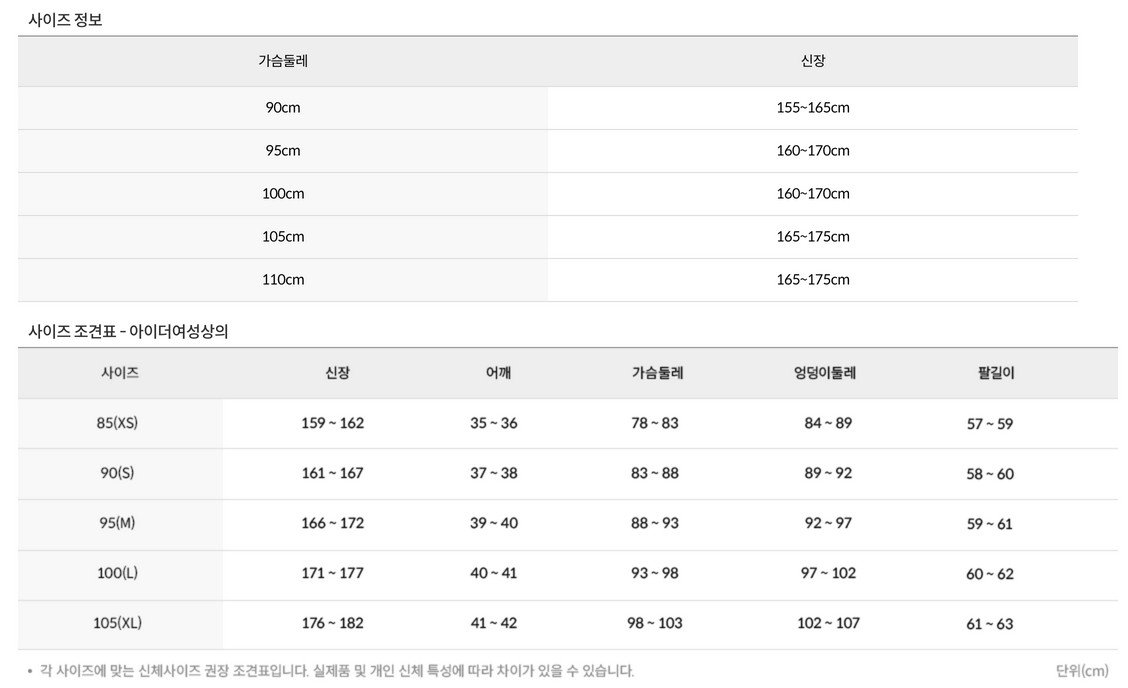Click the 95(M) size row label

coord(118,522)
